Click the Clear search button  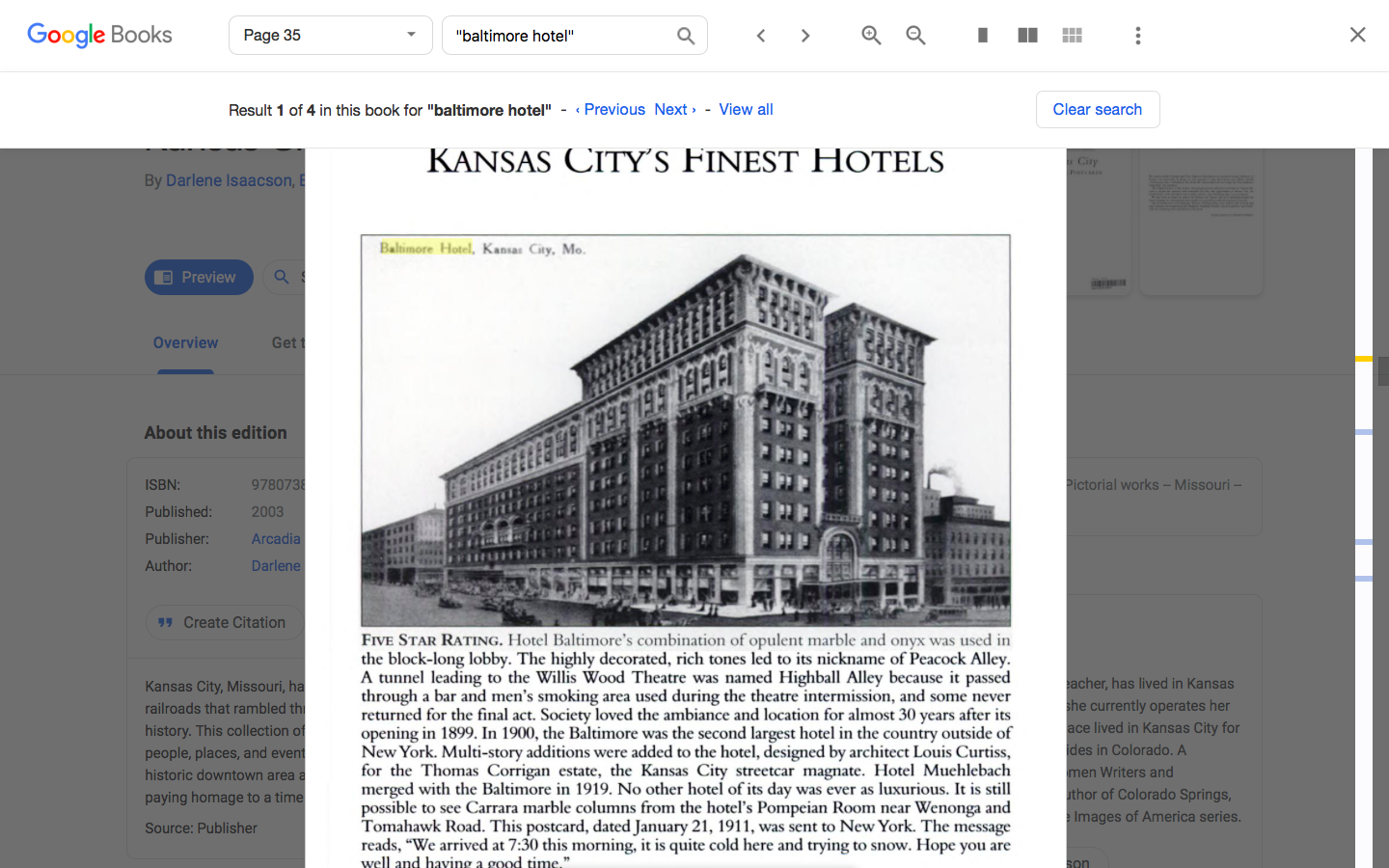(x=1098, y=110)
